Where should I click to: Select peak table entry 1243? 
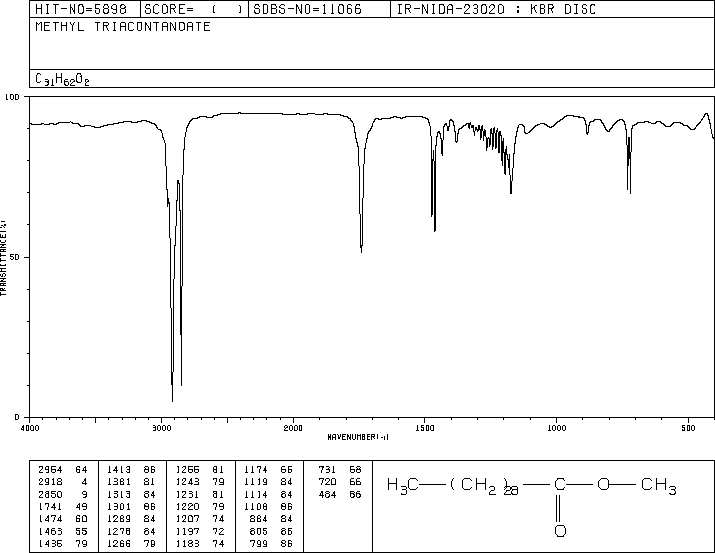pos(200,482)
